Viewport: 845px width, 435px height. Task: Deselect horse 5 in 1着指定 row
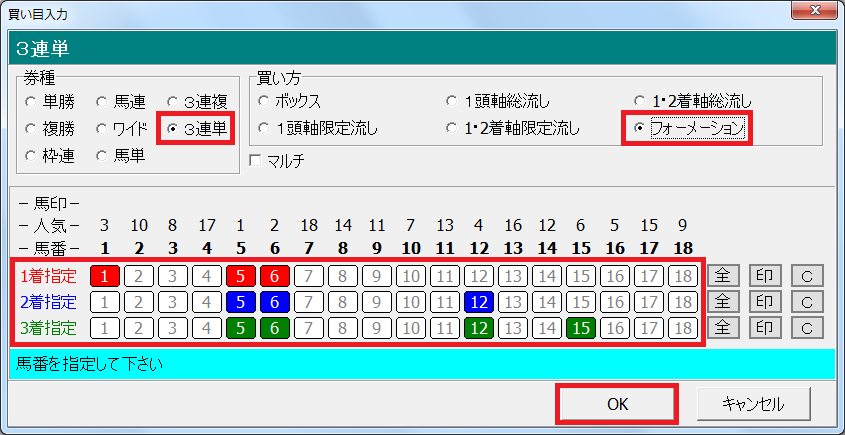coord(241,277)
